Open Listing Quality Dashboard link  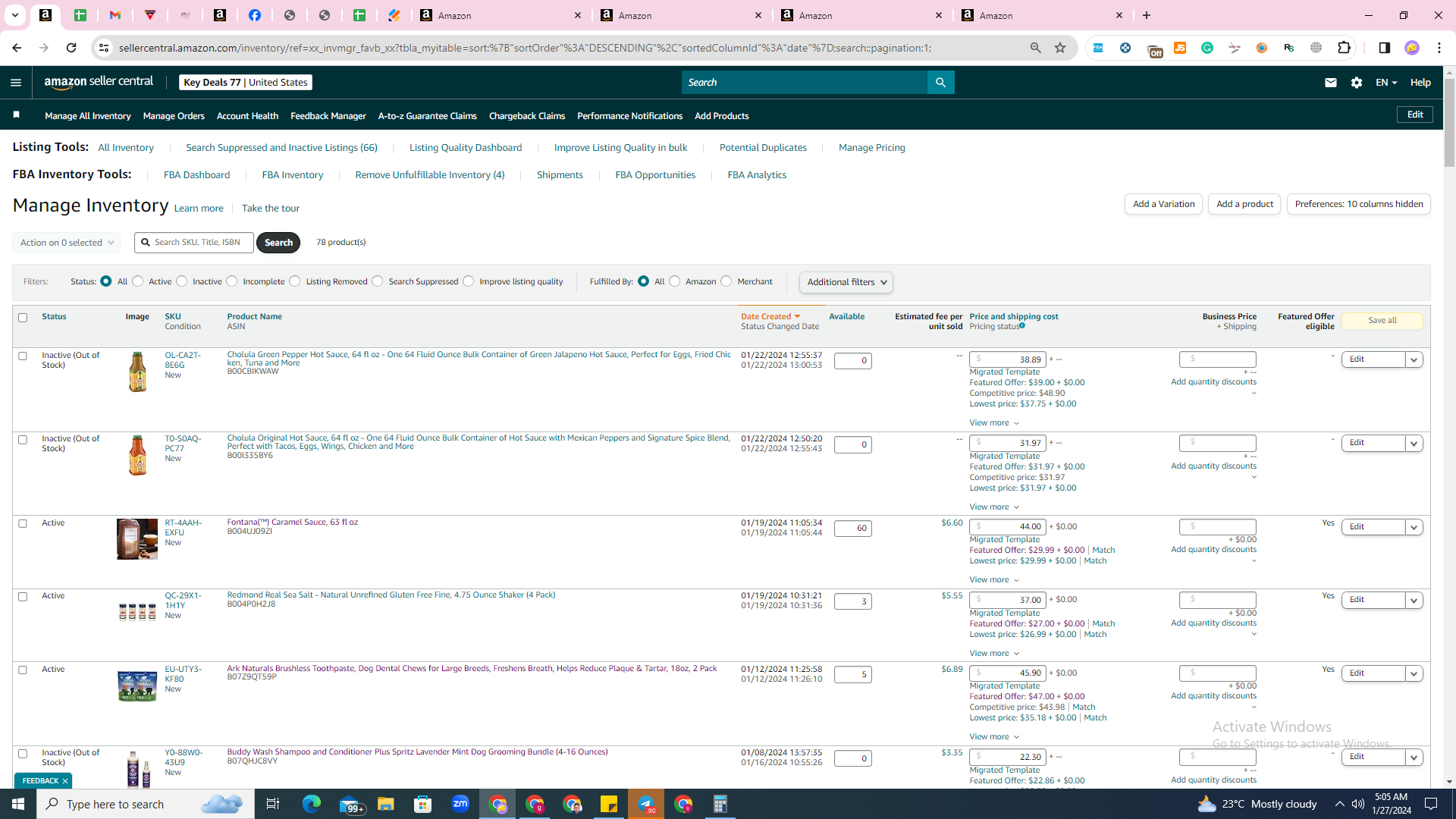click(466, 148)
